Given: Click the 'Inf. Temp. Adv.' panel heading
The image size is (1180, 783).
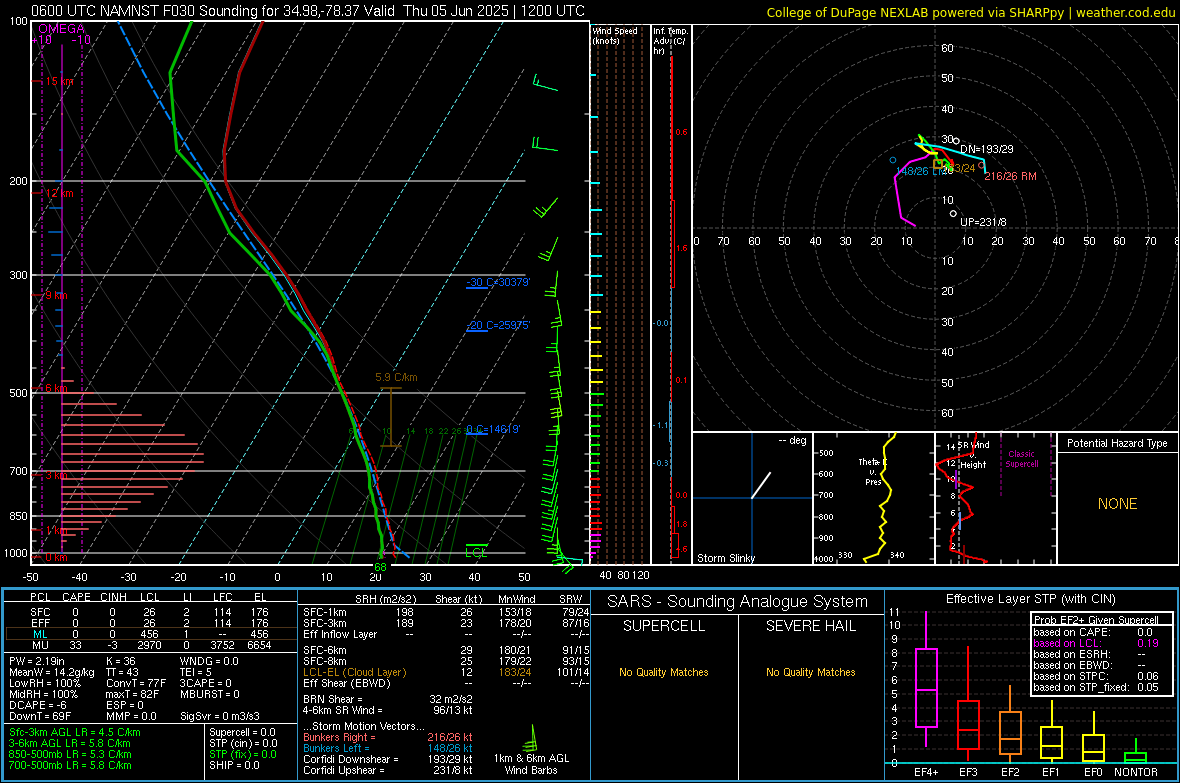Looking at the screenshot, I should tap(670, 40).
